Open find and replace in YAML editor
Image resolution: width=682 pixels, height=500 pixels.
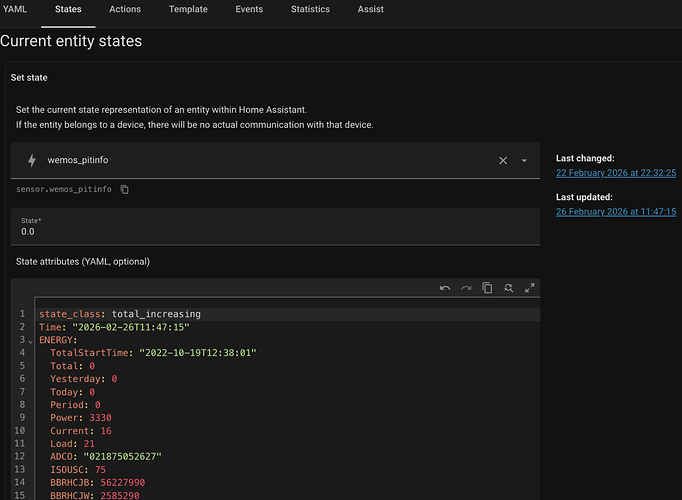click(508, 288)
